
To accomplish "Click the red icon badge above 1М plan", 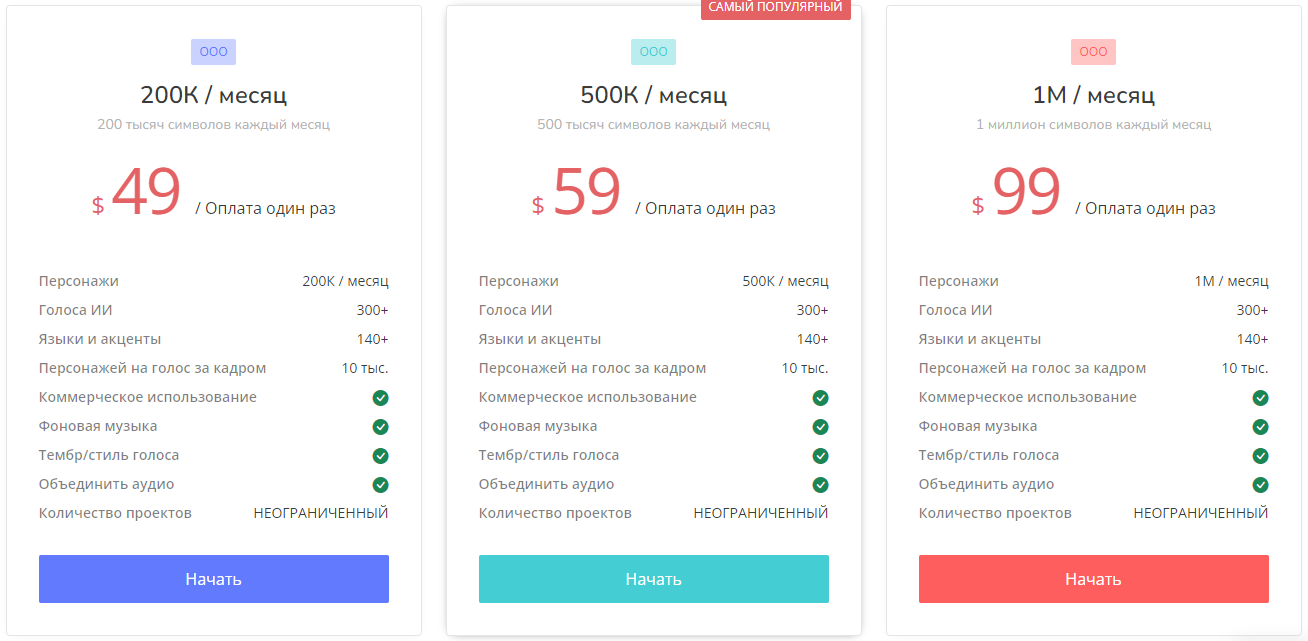I will [1093, 52].
